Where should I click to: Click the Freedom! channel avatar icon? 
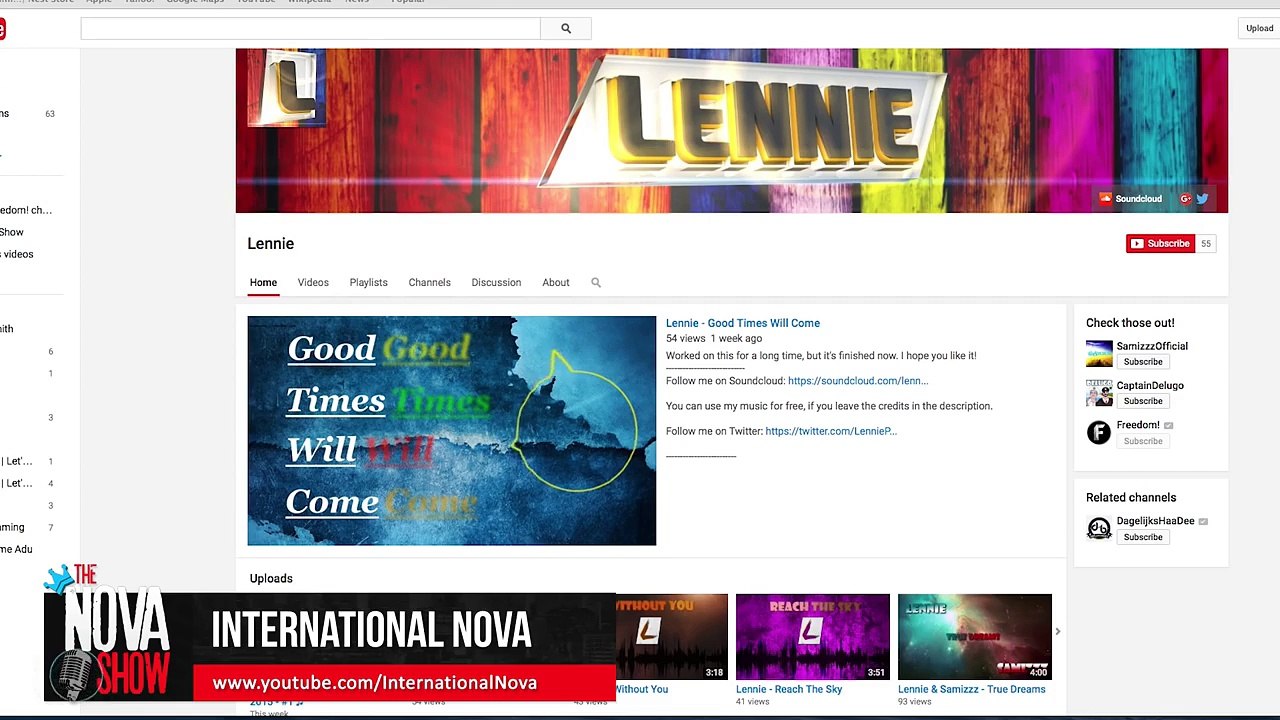(x=1099, y=432)
